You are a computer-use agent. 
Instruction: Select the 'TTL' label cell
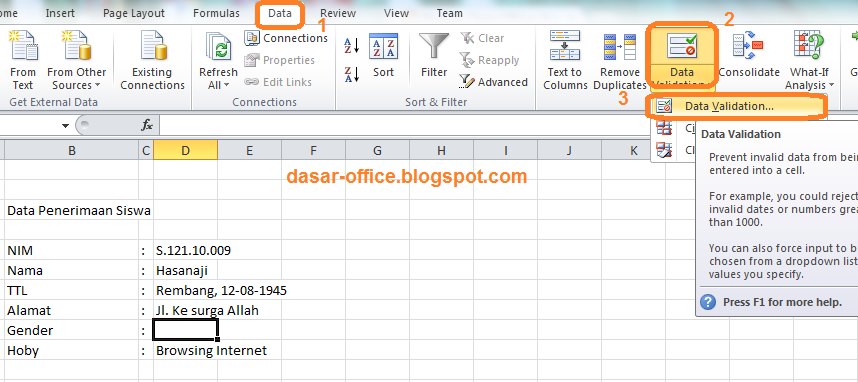[72, 290]
